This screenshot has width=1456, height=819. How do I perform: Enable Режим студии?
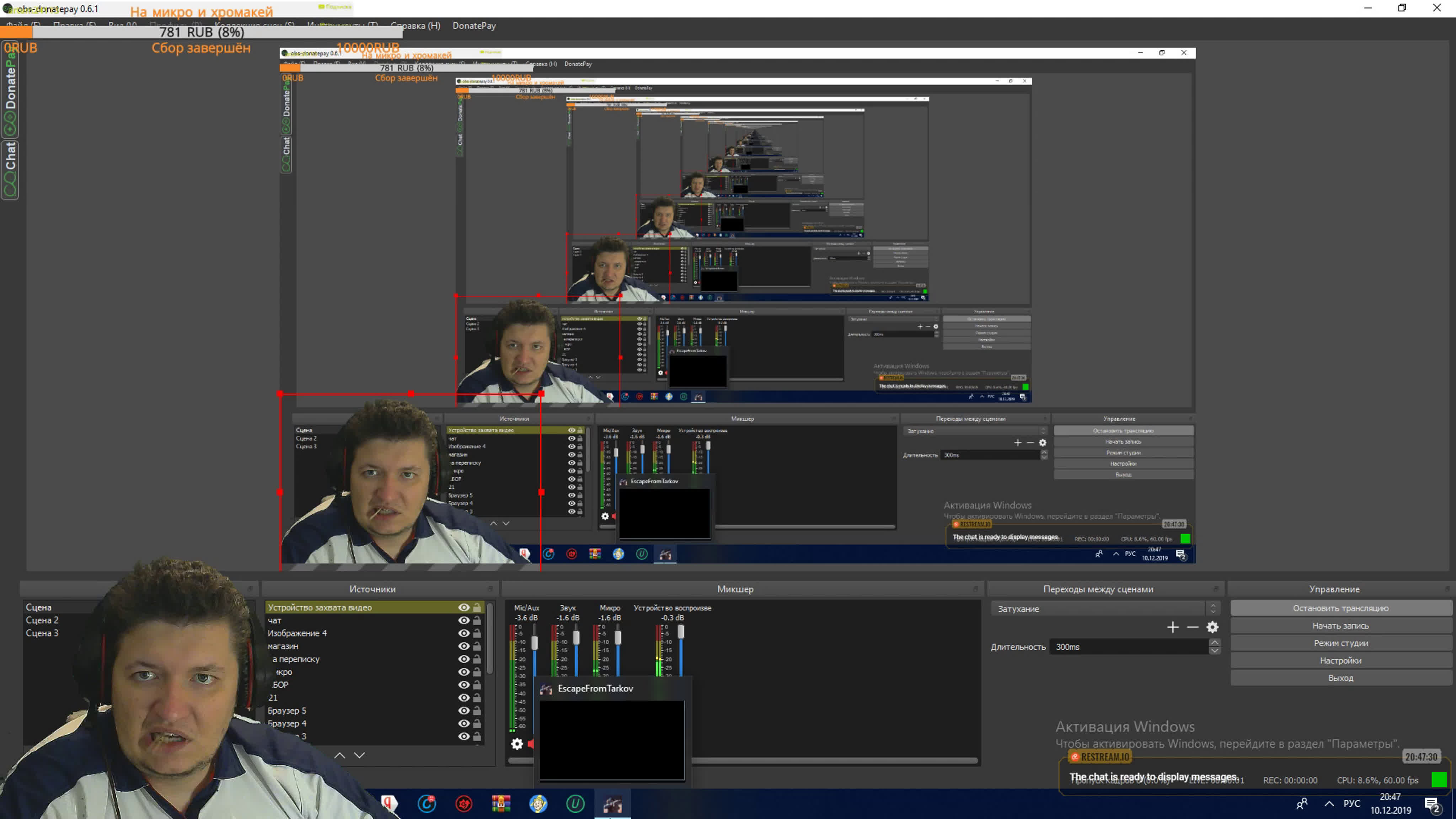(x=1341, y=643)
